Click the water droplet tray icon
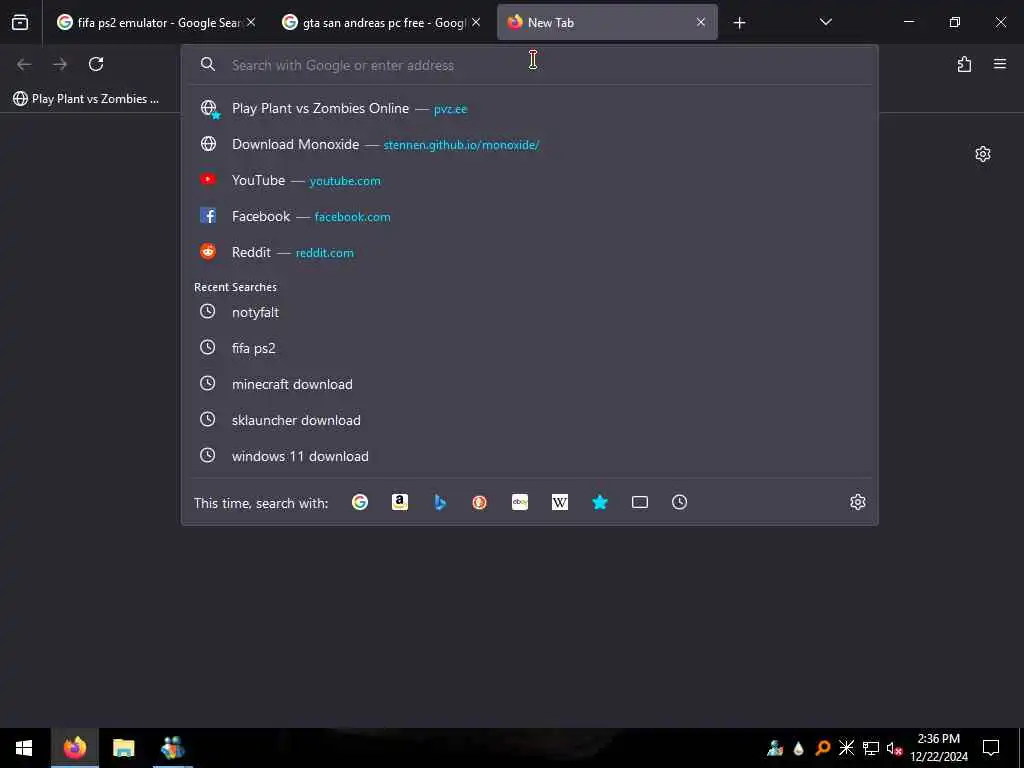 (798, 748)
